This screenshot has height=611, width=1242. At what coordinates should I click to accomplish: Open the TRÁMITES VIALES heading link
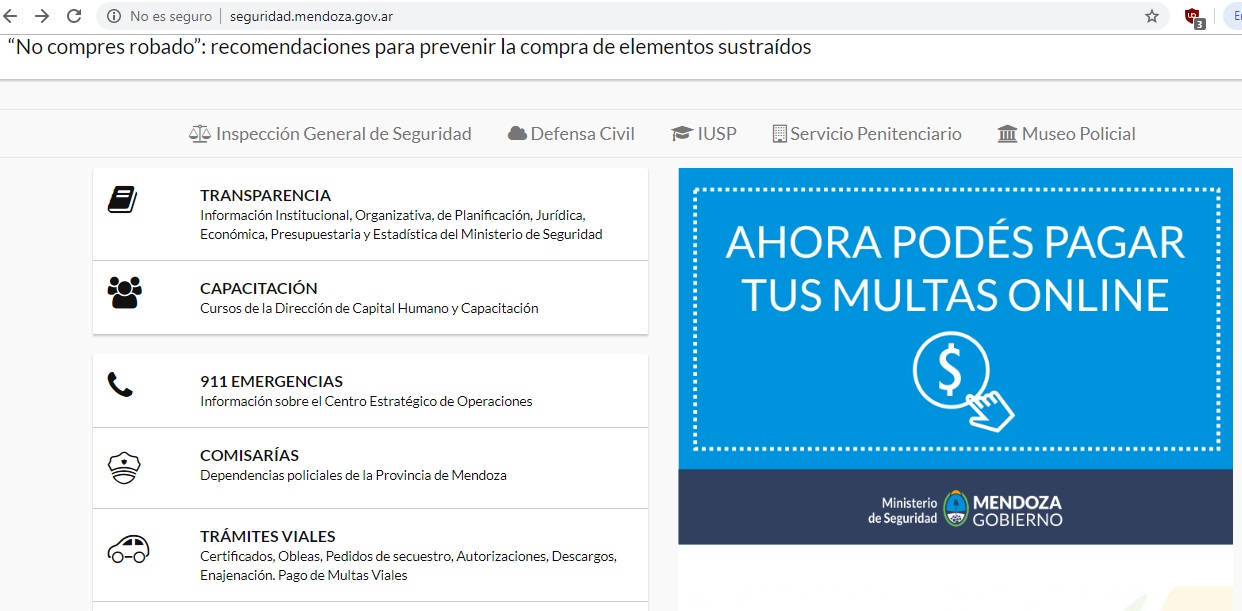(x=268, y=536)
